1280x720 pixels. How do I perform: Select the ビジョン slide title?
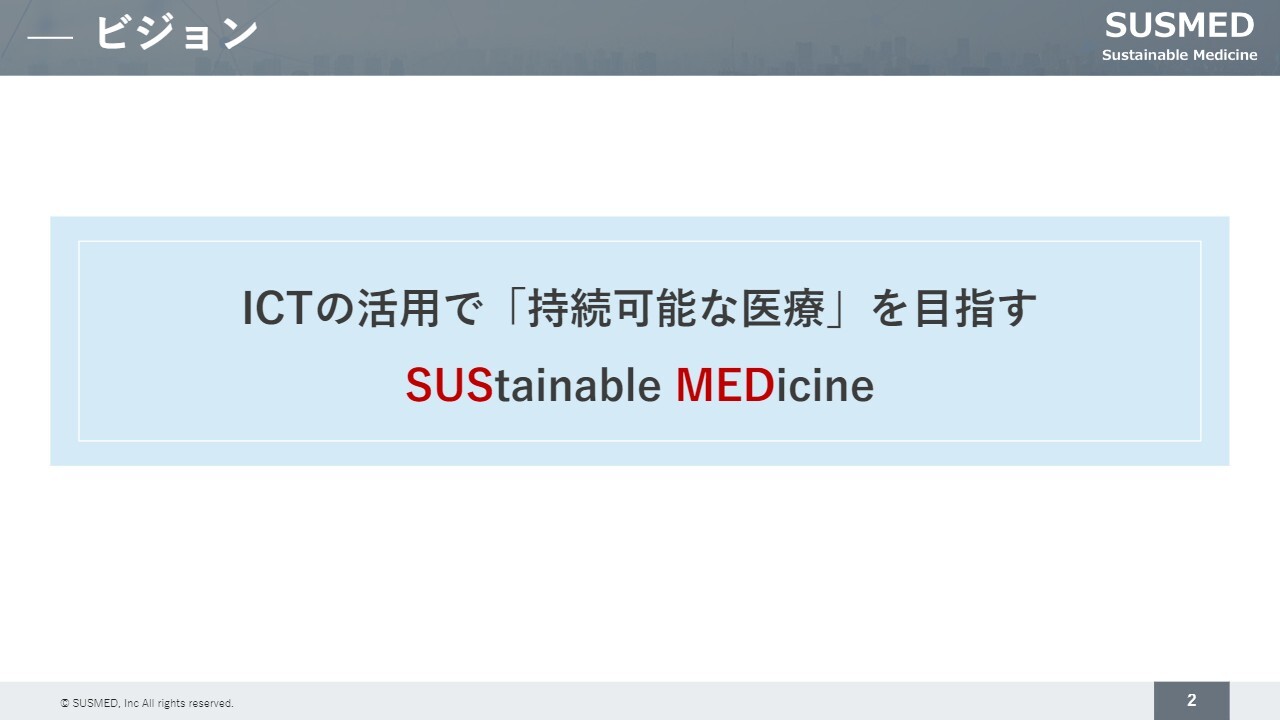coord(176,34)
